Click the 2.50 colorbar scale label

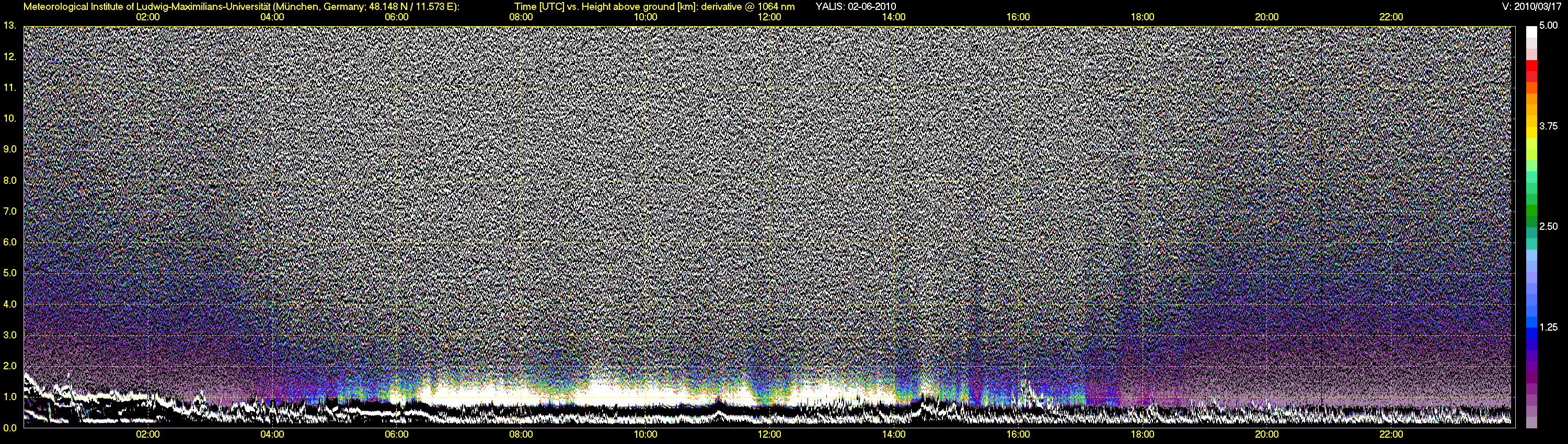[1548, 227]
